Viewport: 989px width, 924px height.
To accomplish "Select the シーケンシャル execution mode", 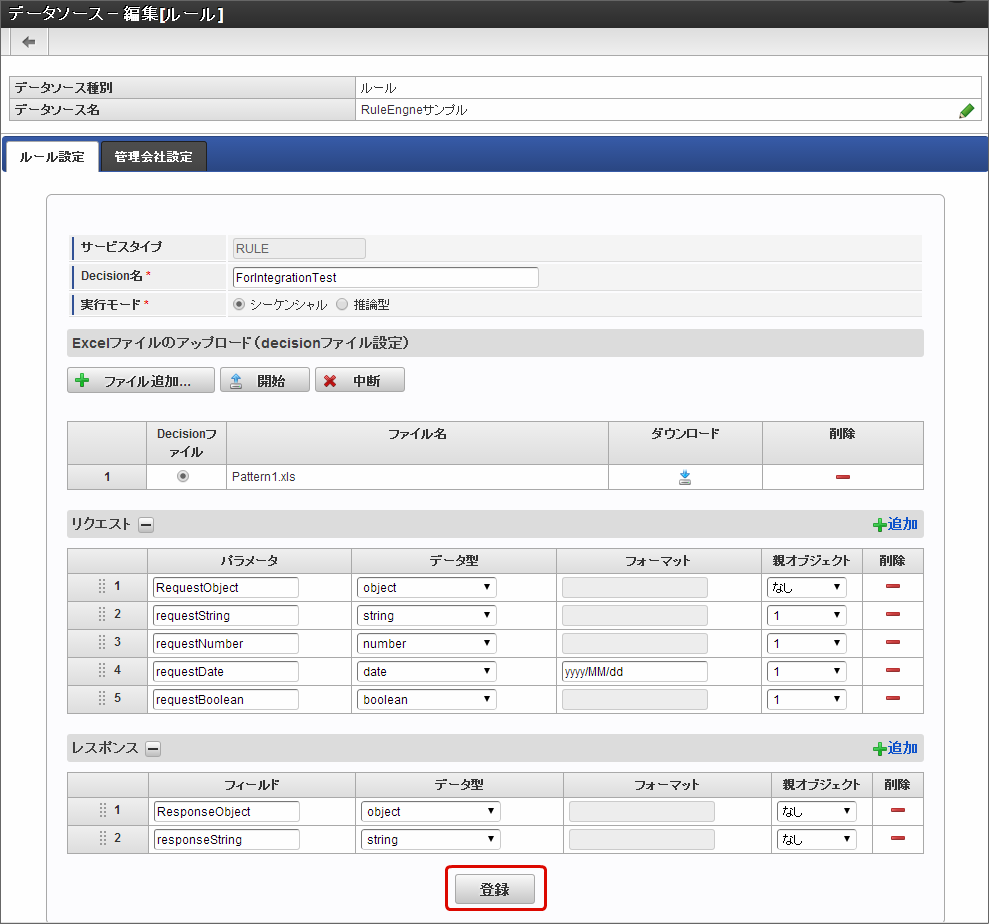I will coord(239,304).
